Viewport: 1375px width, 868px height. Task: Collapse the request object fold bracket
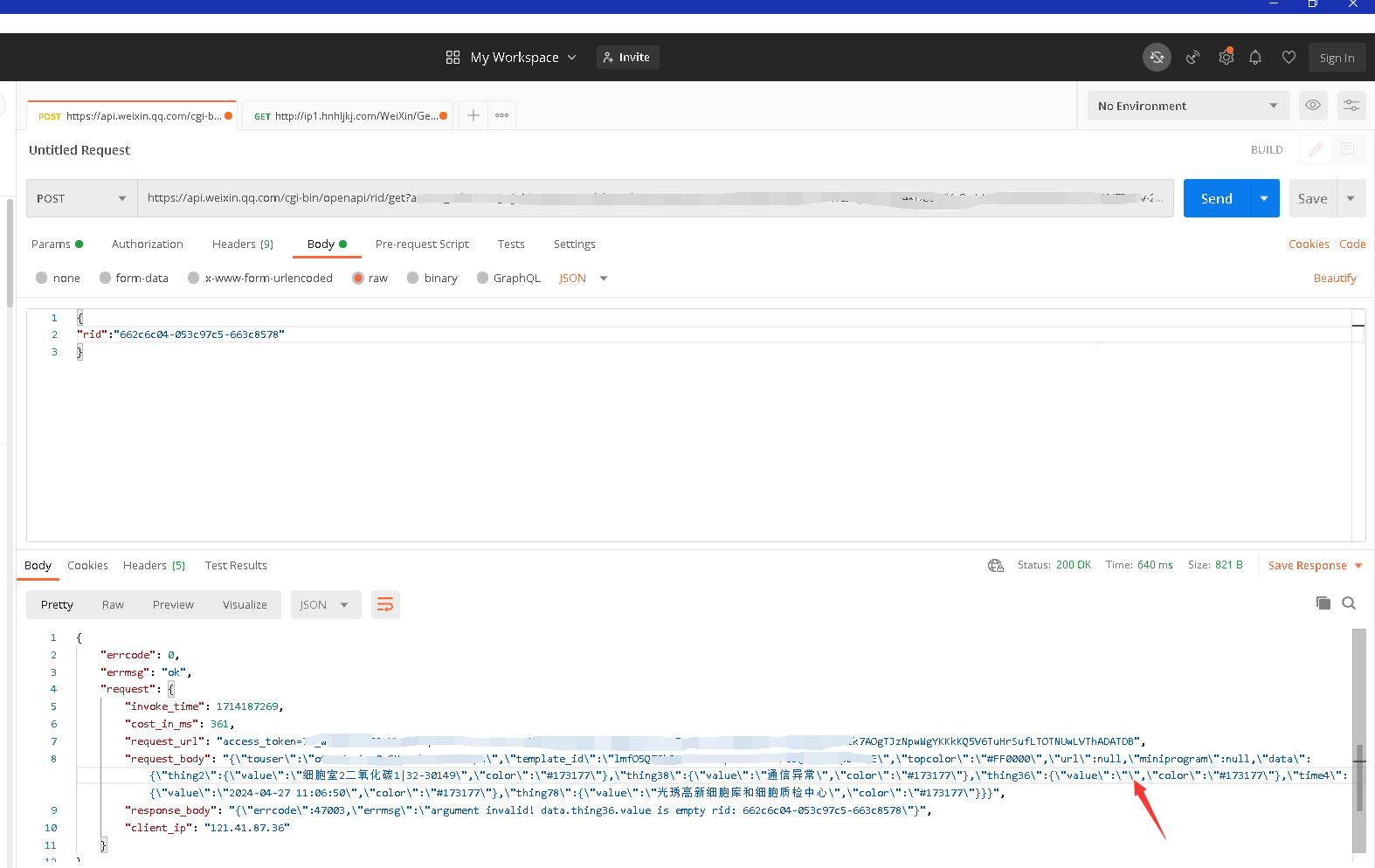[171, 690]
